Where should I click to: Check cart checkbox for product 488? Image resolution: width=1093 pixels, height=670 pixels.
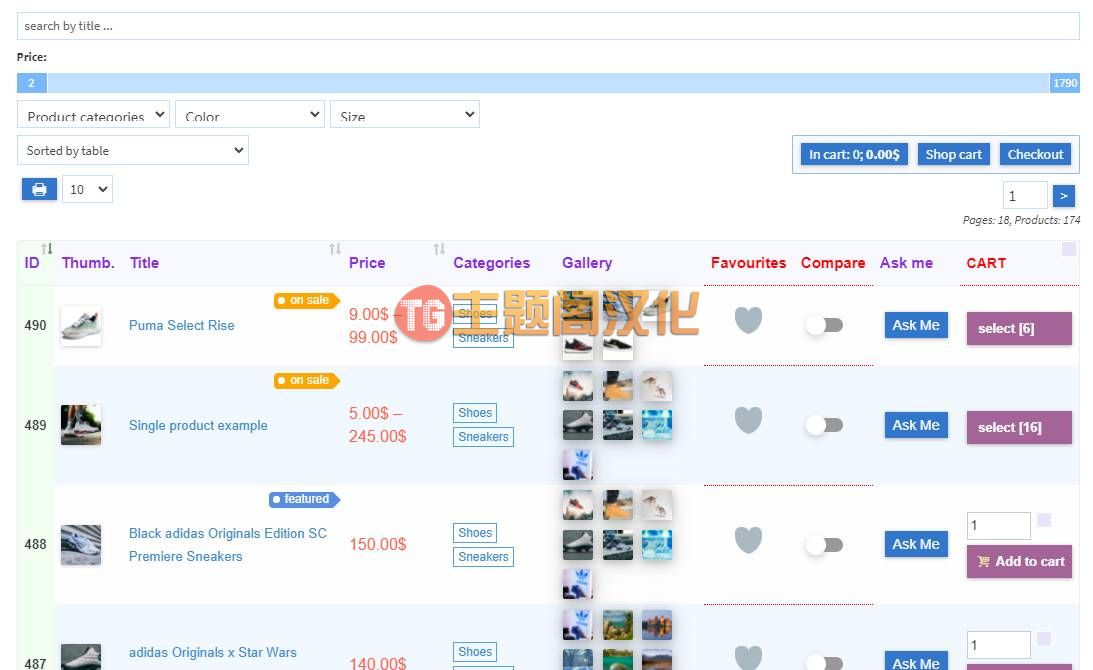tap(1044, 520)
